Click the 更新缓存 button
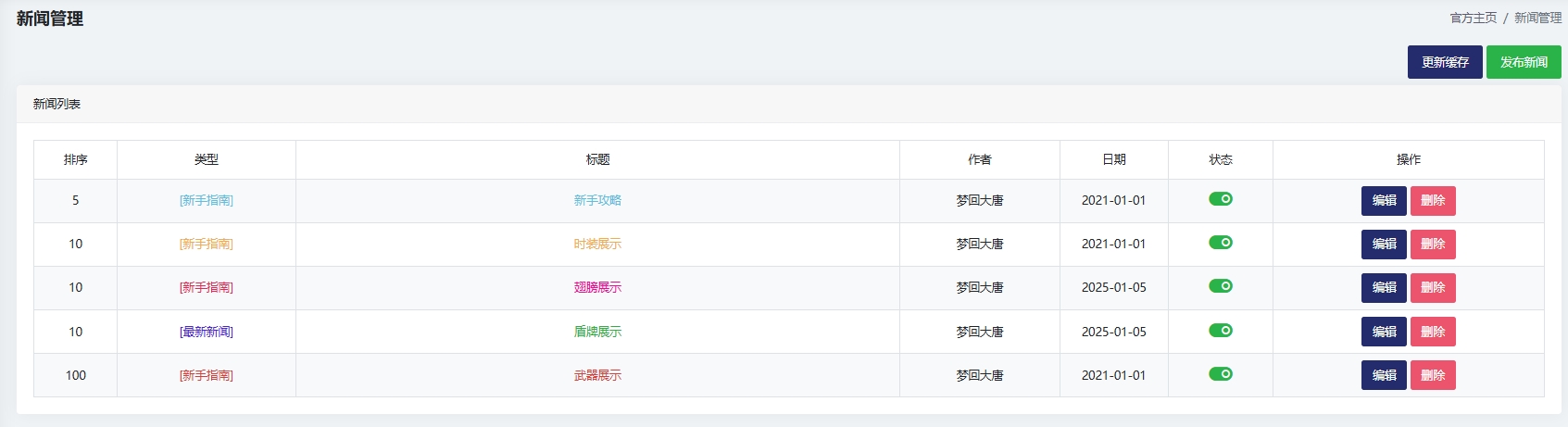 [x=1444, y=62]
